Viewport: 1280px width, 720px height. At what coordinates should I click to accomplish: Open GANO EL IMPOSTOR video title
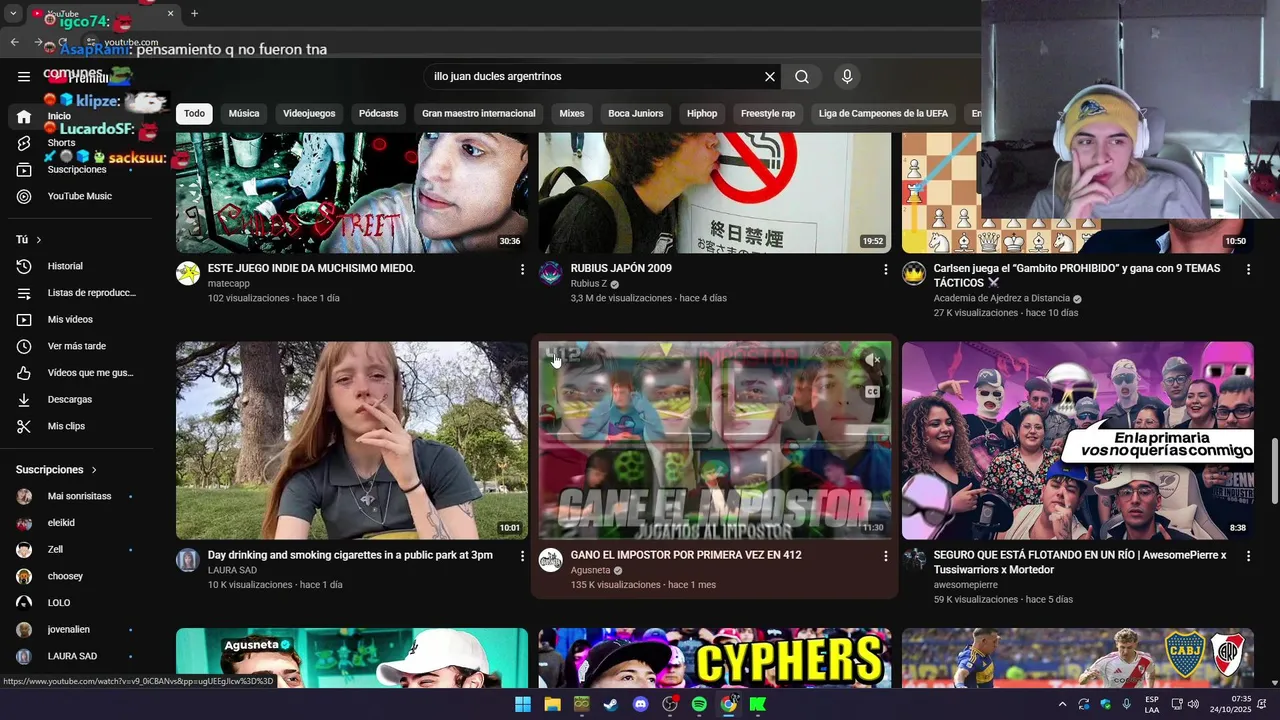(686, 555)
